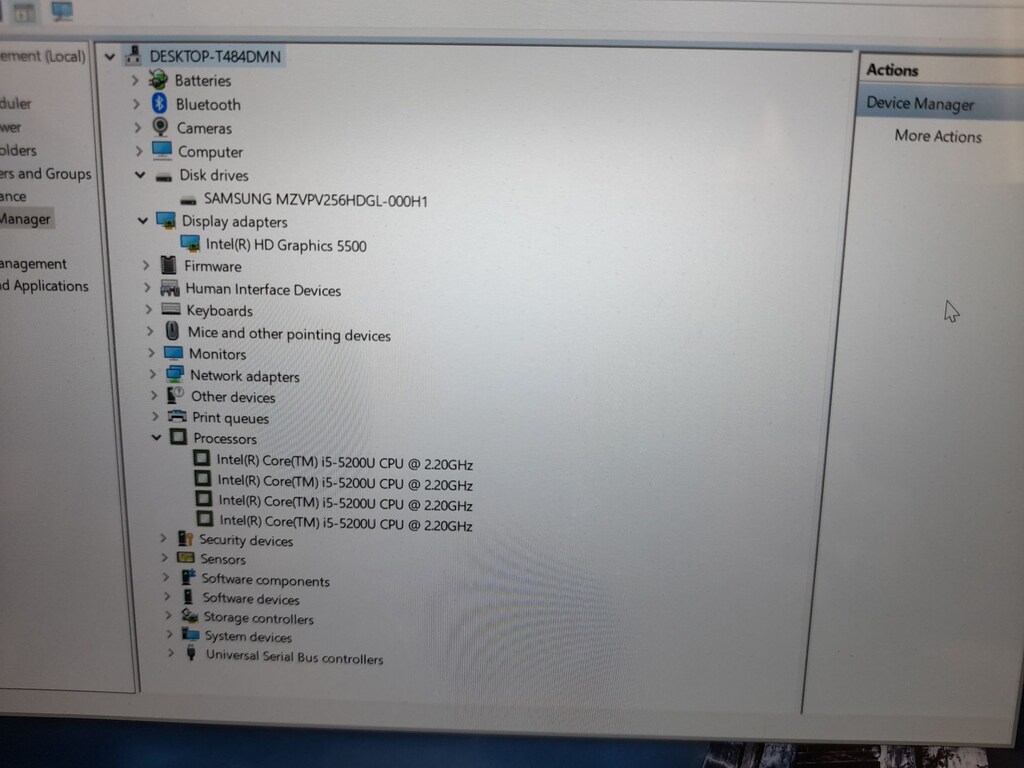
Task: Expand the Other devices node
Action: (154, 395)
